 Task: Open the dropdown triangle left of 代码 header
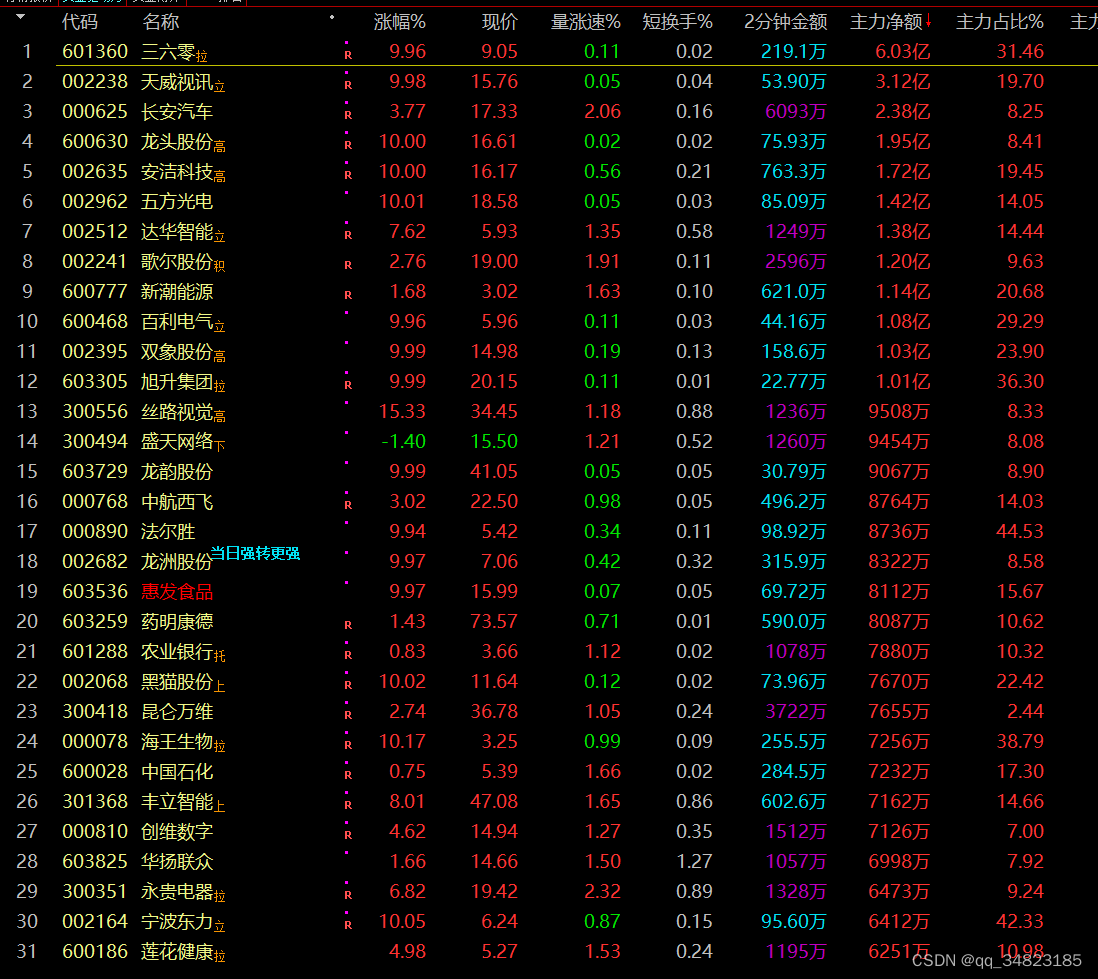(x=20, y=17)
